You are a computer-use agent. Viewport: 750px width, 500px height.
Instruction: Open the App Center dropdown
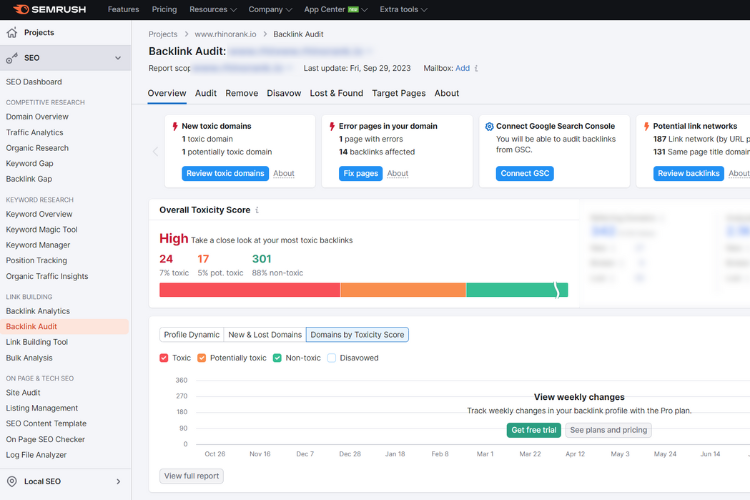point(335,10)
